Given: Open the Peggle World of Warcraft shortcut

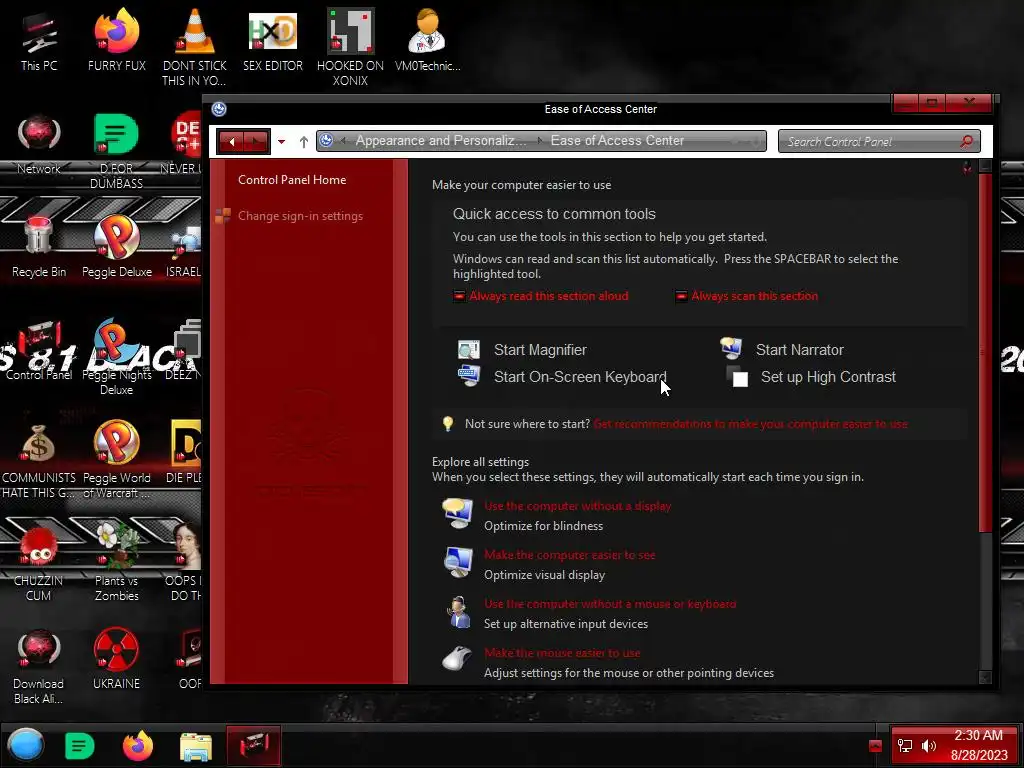Looking at the screenshot, I should [x=116, y=459].
